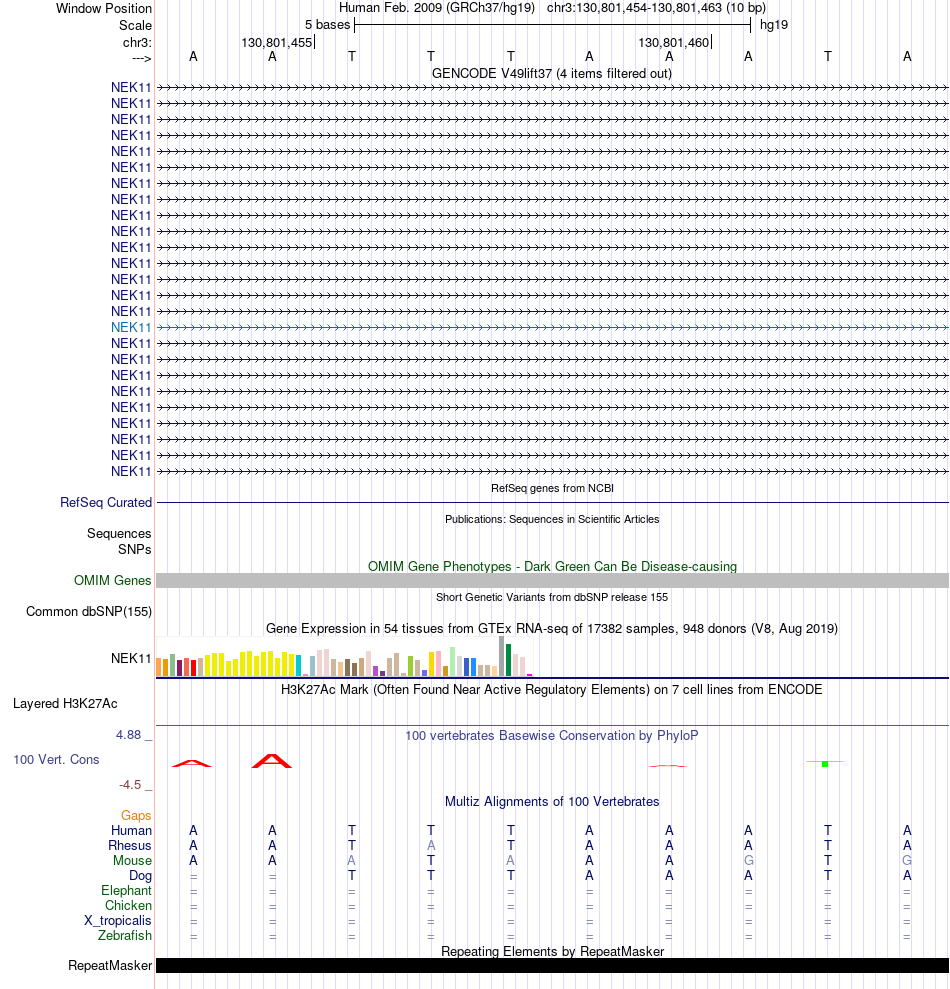
Task: Click the Mouse species label in alignment
Action: (x=132, y=860)
